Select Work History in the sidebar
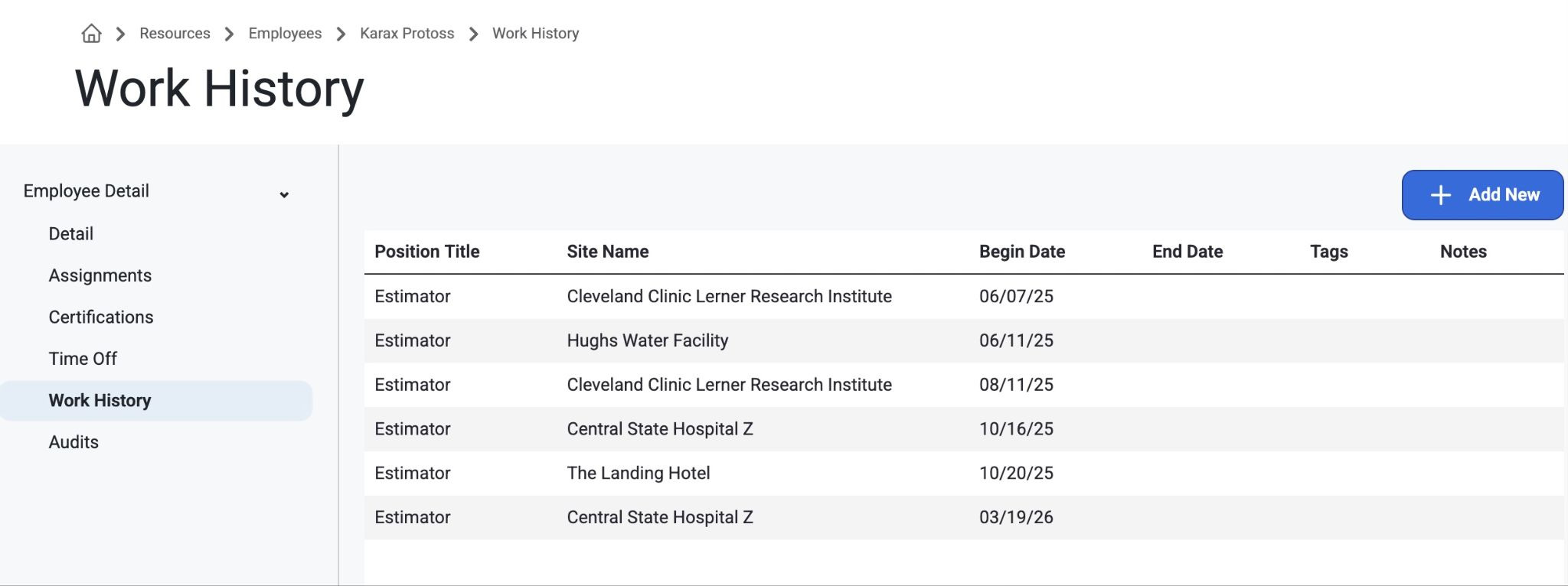This screenshot has width=1568, height=586. pos(156,401)
